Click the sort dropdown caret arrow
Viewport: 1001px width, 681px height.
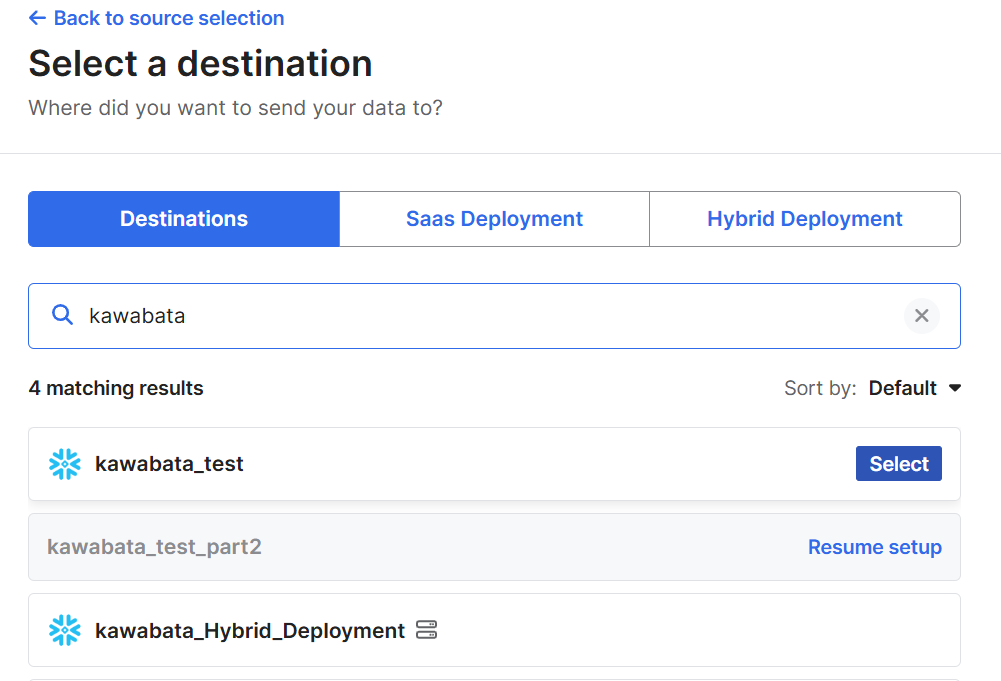[954, 388]
